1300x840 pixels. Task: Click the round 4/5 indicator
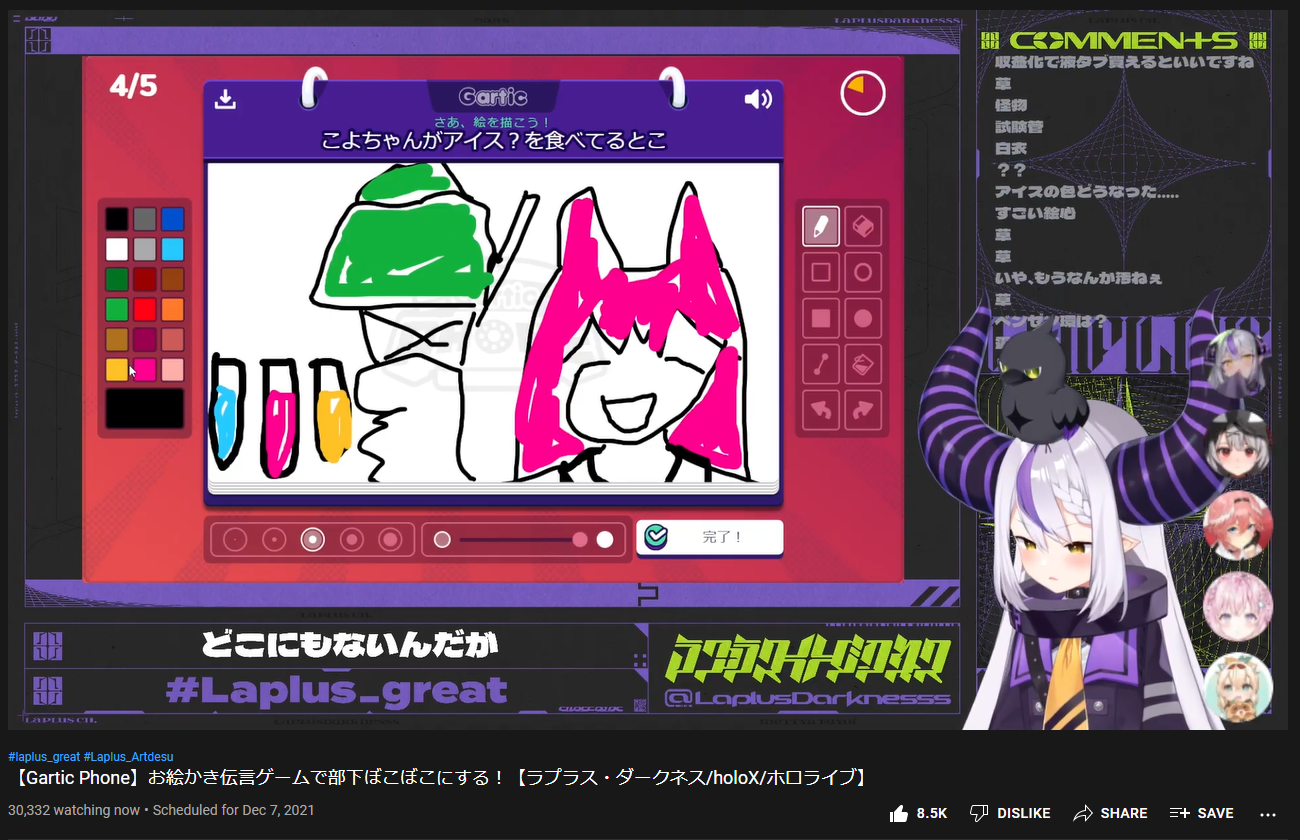pos(133,86)
